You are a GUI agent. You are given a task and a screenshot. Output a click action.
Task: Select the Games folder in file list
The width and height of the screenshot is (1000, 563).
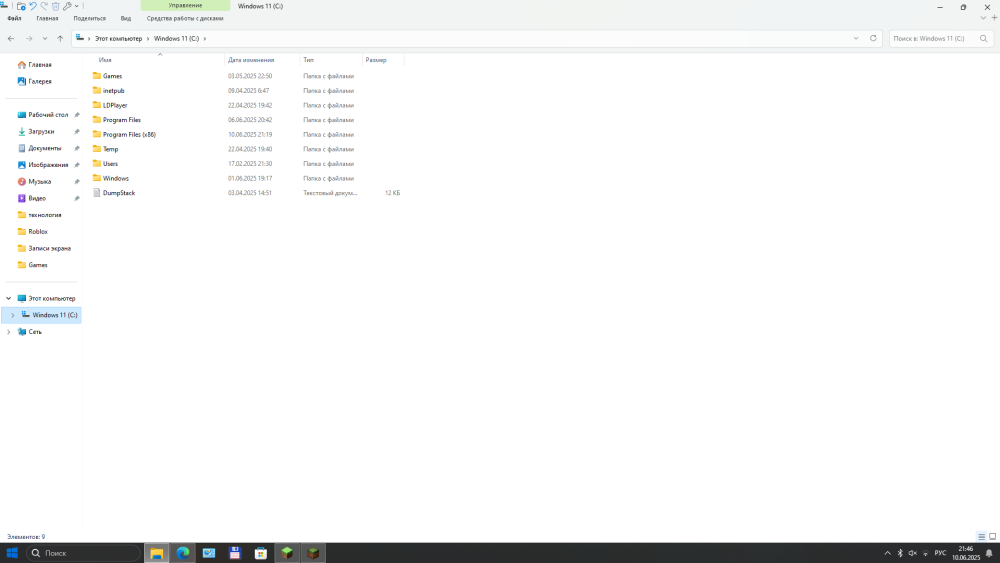112,76
